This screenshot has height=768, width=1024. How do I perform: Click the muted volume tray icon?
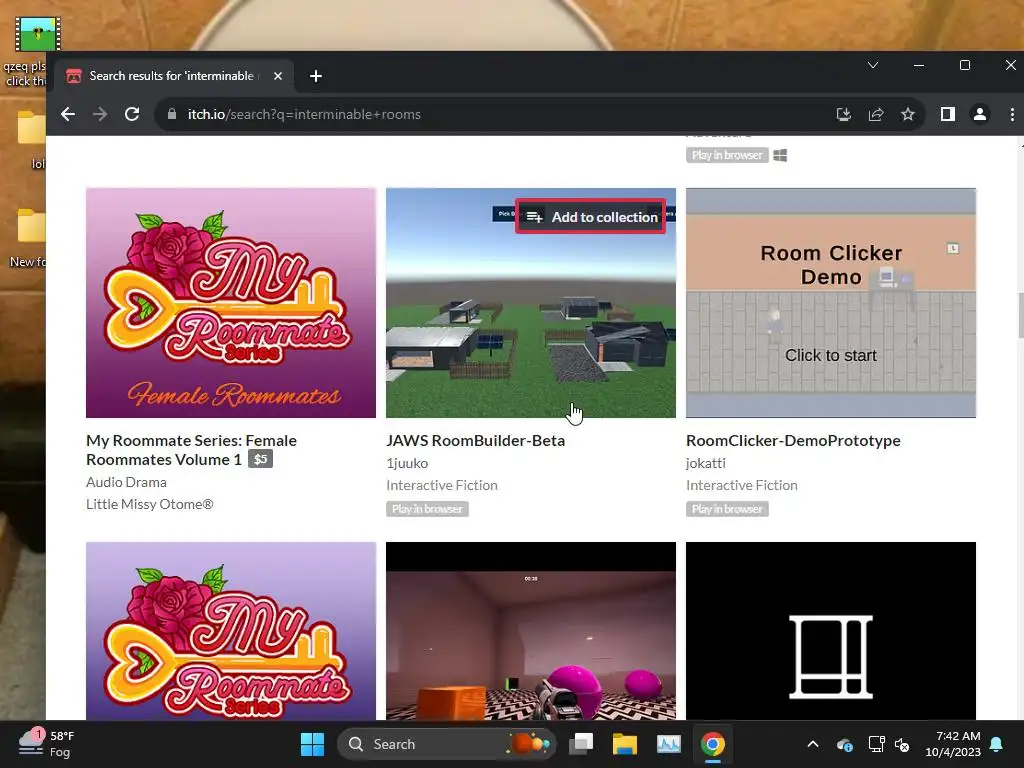point(902,744)
